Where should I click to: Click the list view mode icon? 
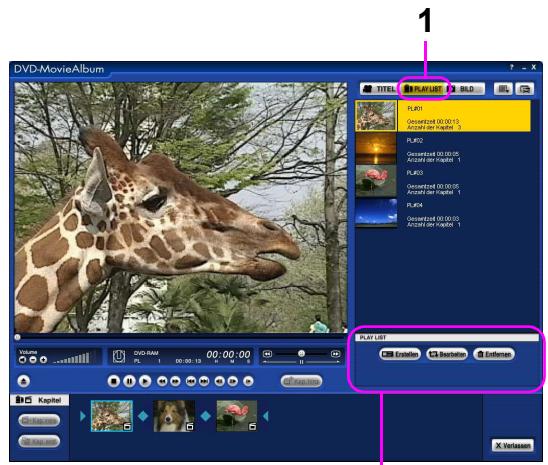pyautogui.click(x=503, y=89)
